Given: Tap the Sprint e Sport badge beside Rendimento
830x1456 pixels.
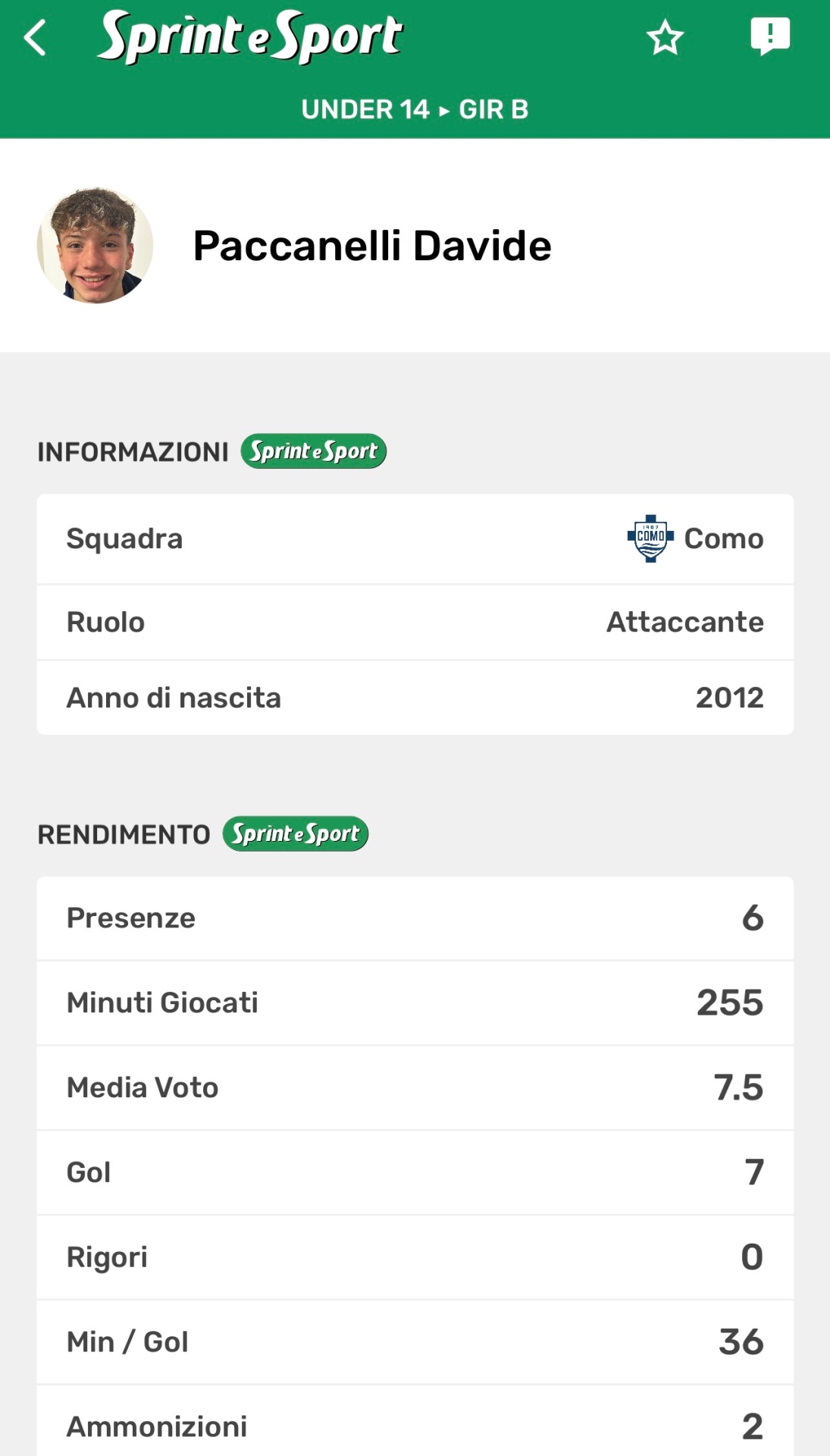Looking at the screenshot, I should point(296,834).
